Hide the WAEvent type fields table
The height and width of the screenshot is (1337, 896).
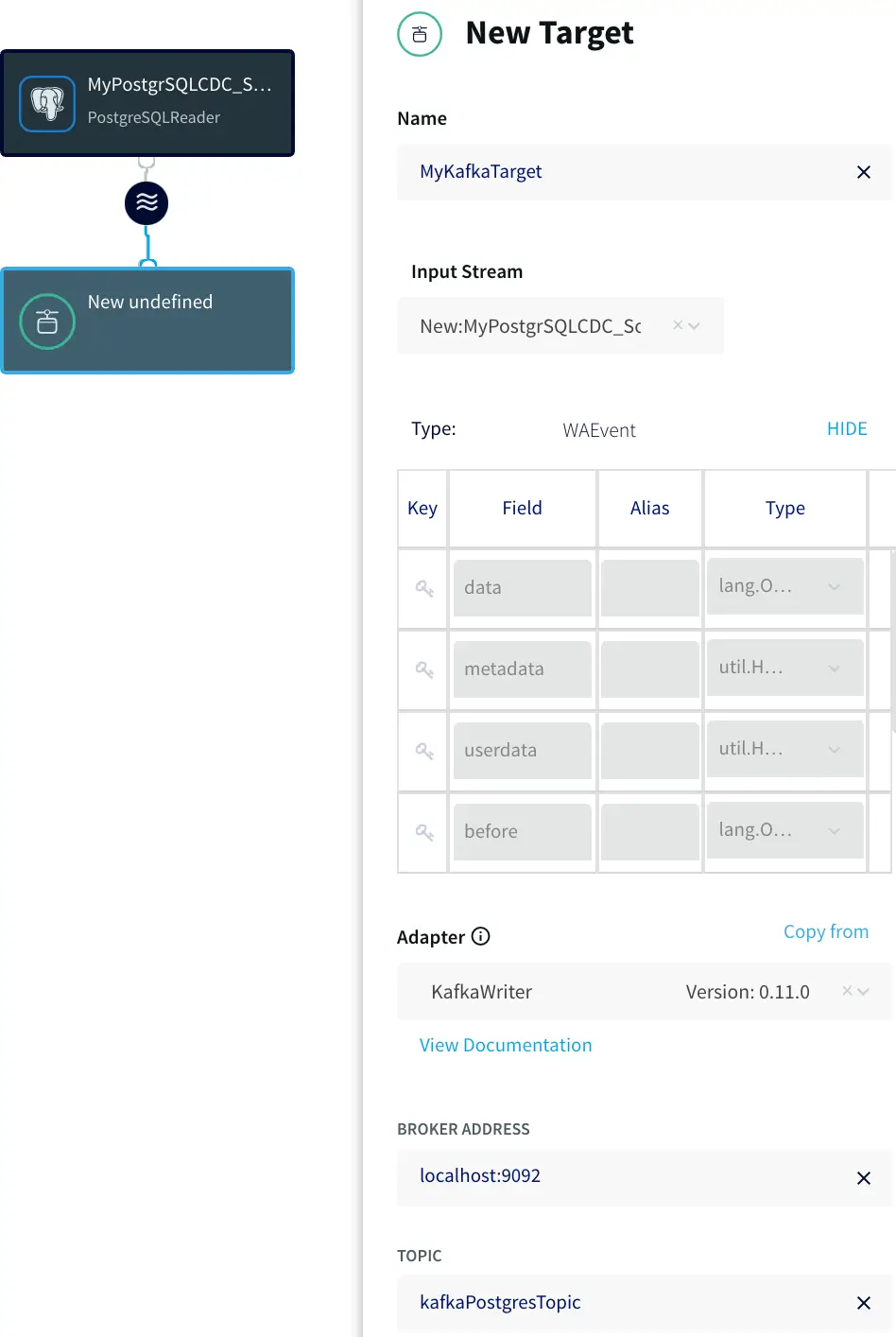click(846, 429)
